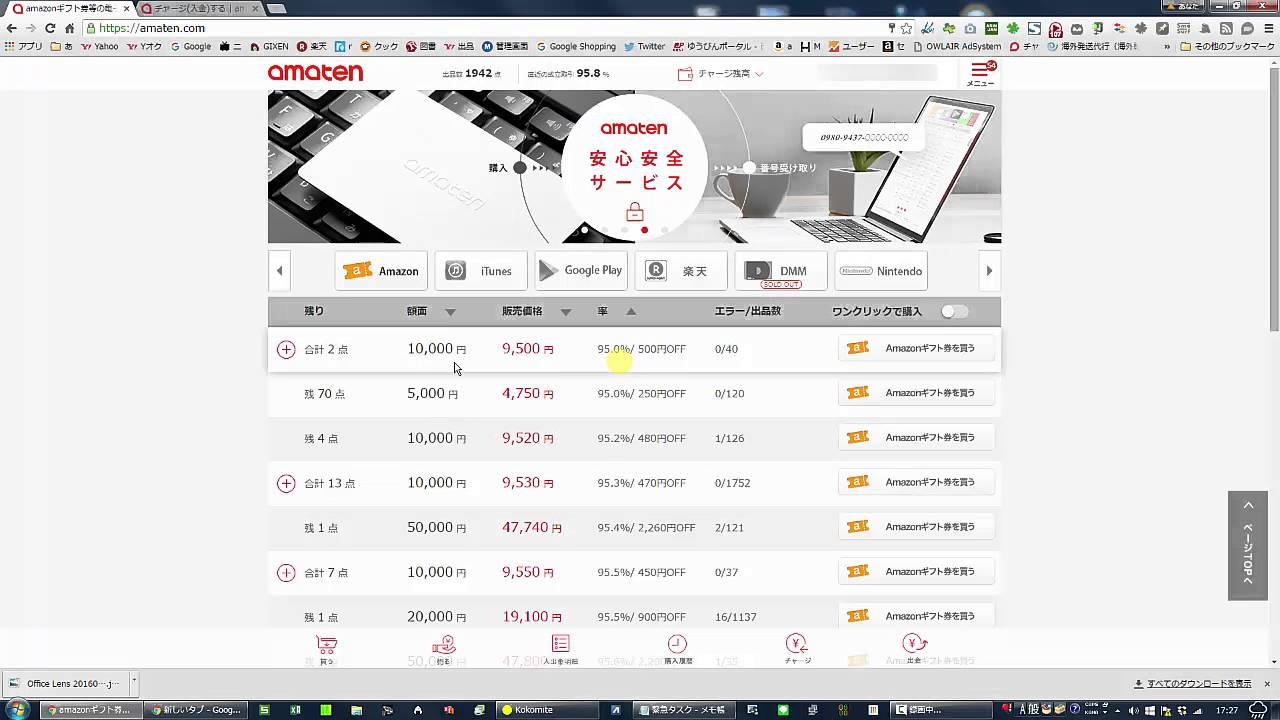Image resolution: width=1280 pixels, height=720 pixels.
Task: Toggle the ワンクリックで購入 switch
Action: click(x=954, y=311)
